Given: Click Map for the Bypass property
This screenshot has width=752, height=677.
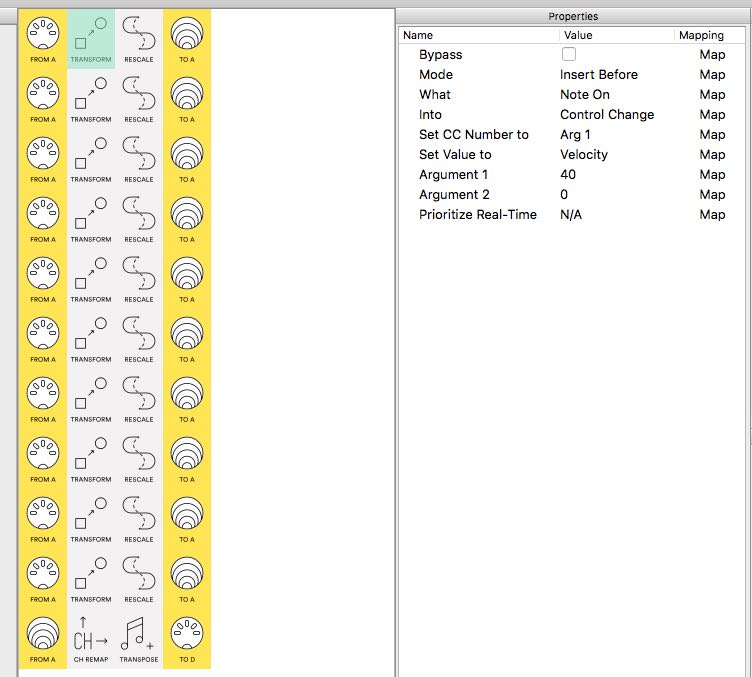Looking at the screenshot, I should tap(712, 54).
